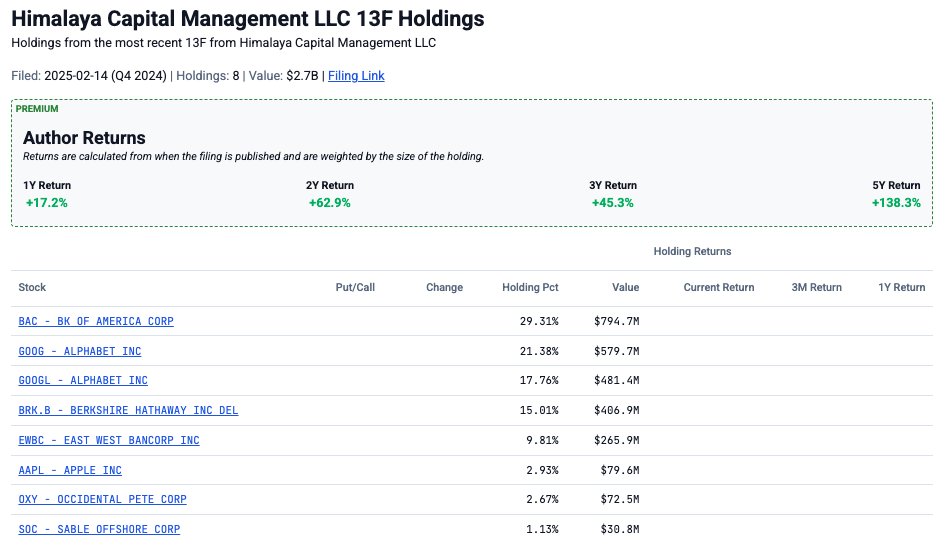Screen dimensions: 950x560
Task: Click the $265.9M value cell
Action: tap(617, 440)
